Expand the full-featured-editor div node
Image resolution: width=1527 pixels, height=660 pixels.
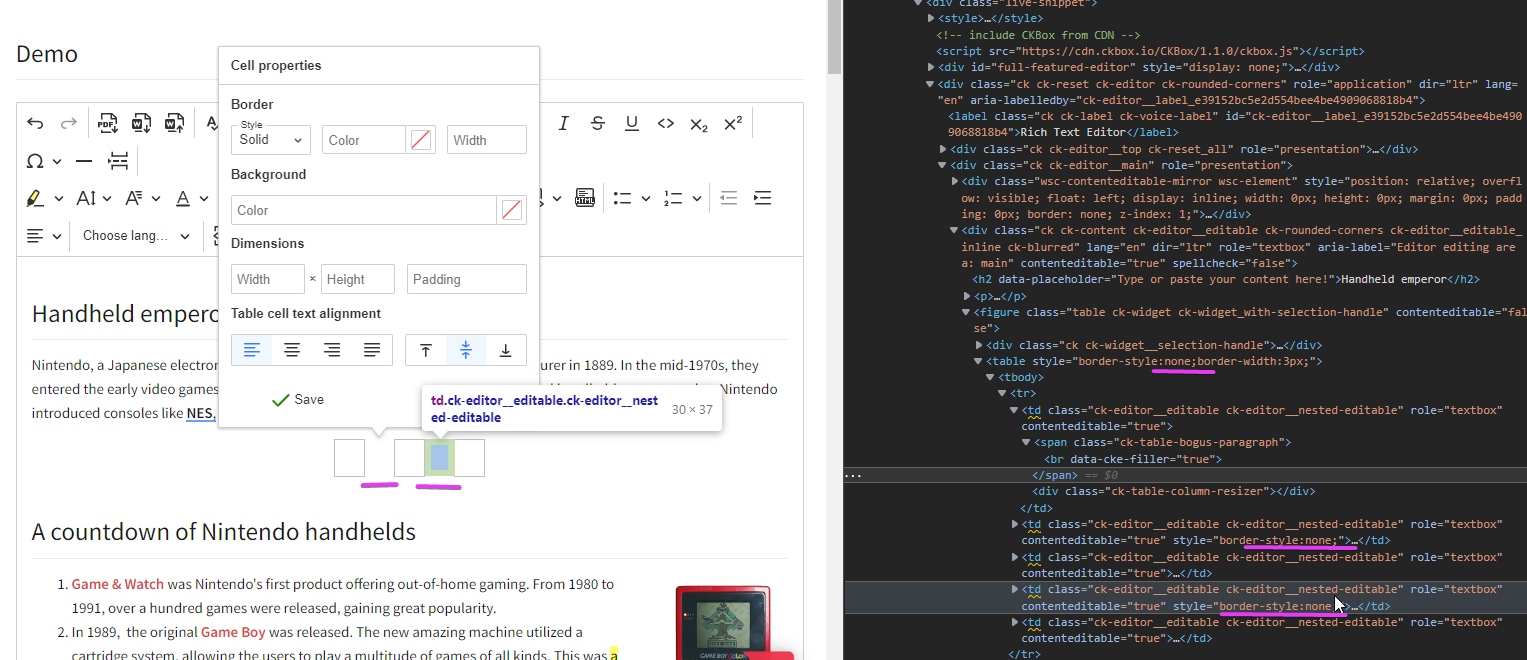tap(931, 67)
